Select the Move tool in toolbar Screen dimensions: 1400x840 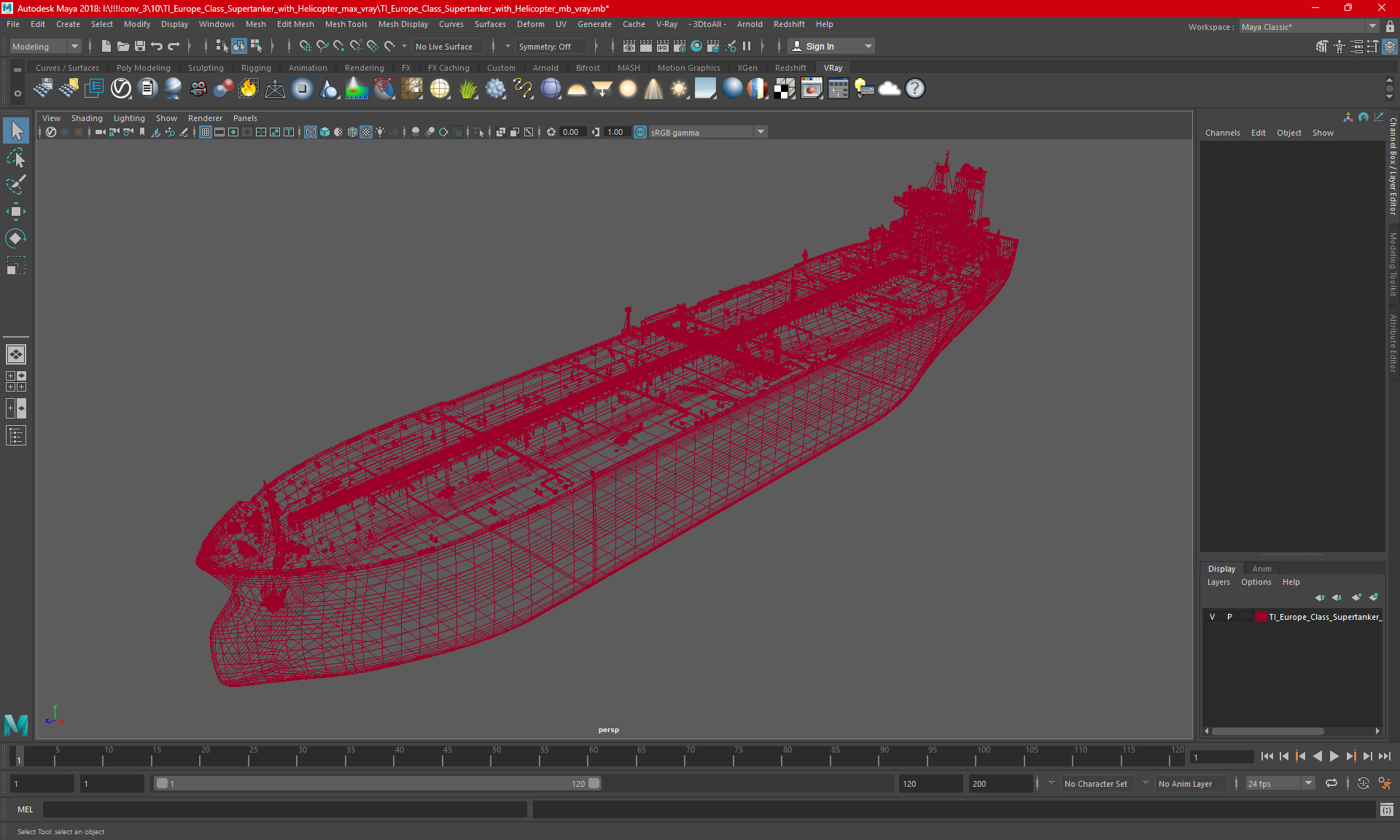coord(15,211)
